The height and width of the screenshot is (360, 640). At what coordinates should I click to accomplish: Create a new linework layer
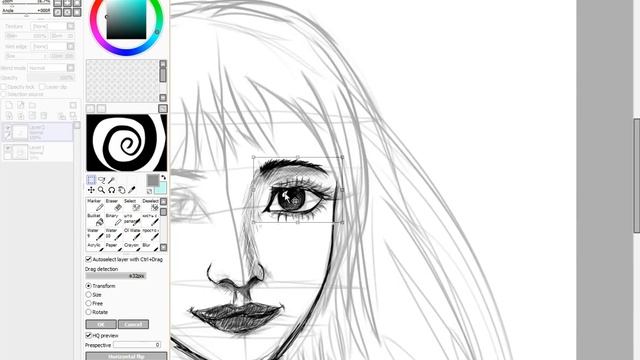pos(20,105)
